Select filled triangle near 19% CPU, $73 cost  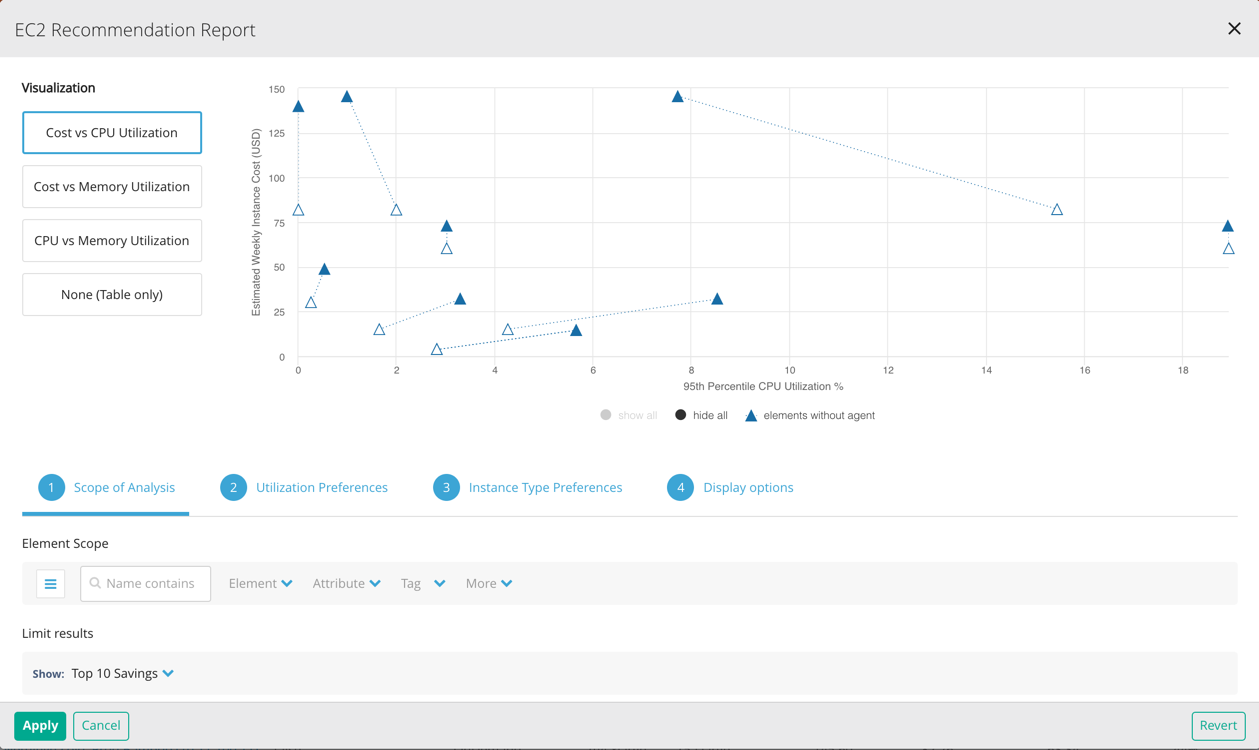[1228, 226]
